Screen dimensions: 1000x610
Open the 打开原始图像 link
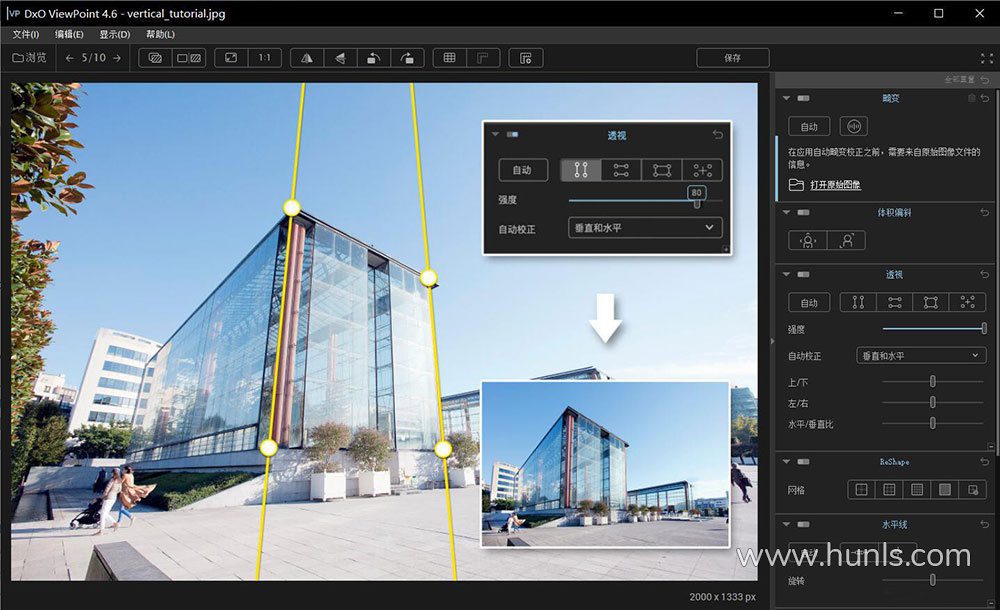[x=835, y=185]
